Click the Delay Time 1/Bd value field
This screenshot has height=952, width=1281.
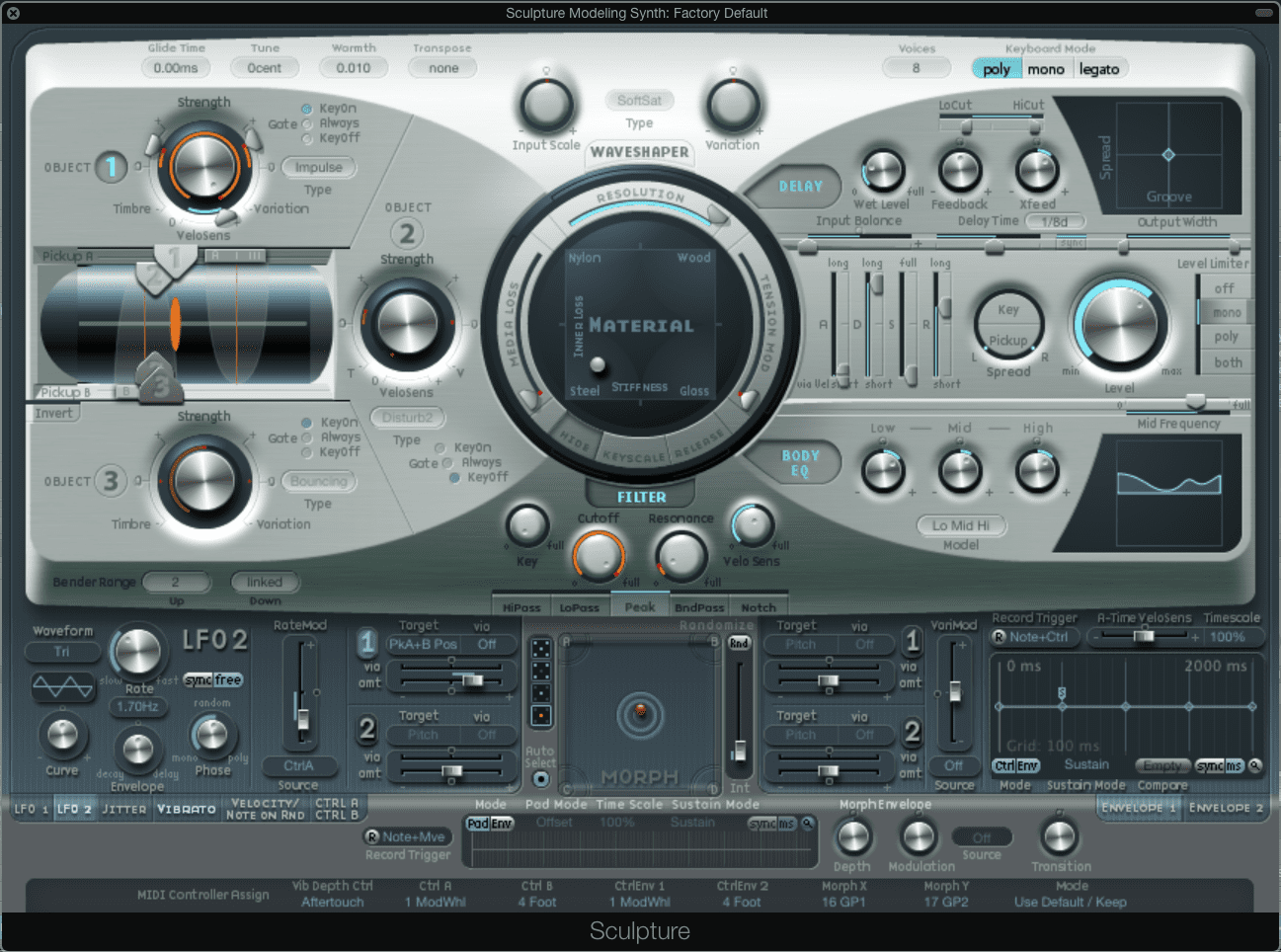[1056, 221]
